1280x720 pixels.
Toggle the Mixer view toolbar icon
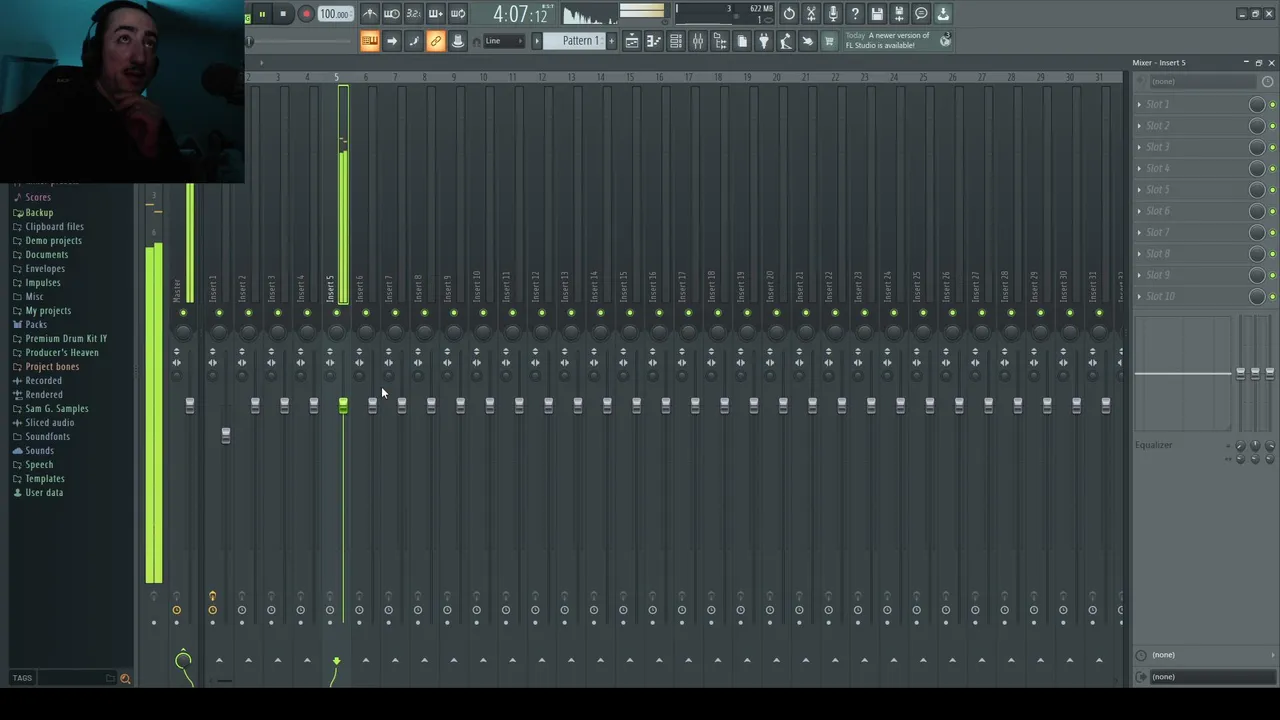(x=698, y=41)
